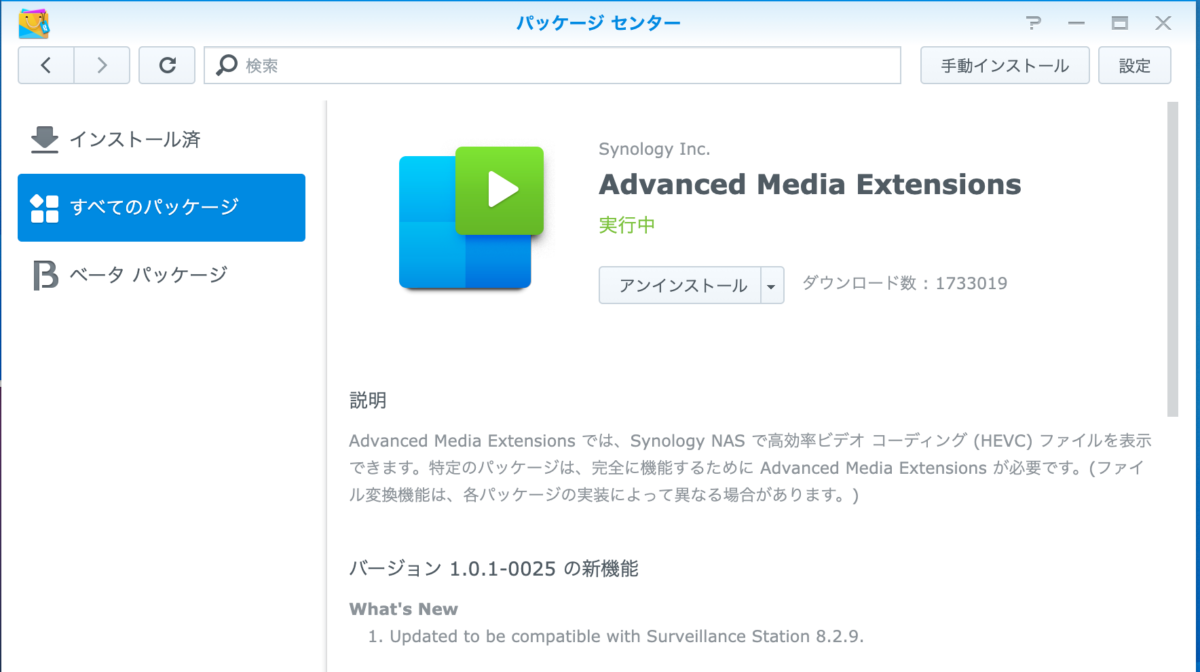1200x672 pixels.
Task: Click the download tray icon for インストール済
Action: coord(45,140)
